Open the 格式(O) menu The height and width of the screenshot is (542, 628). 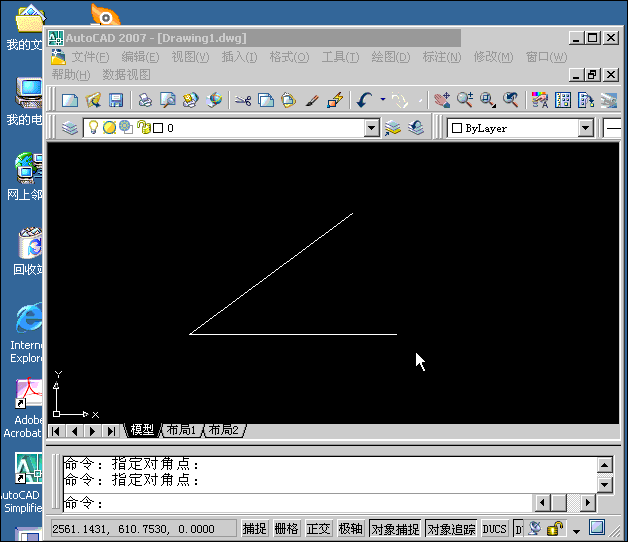click(289, 57)
